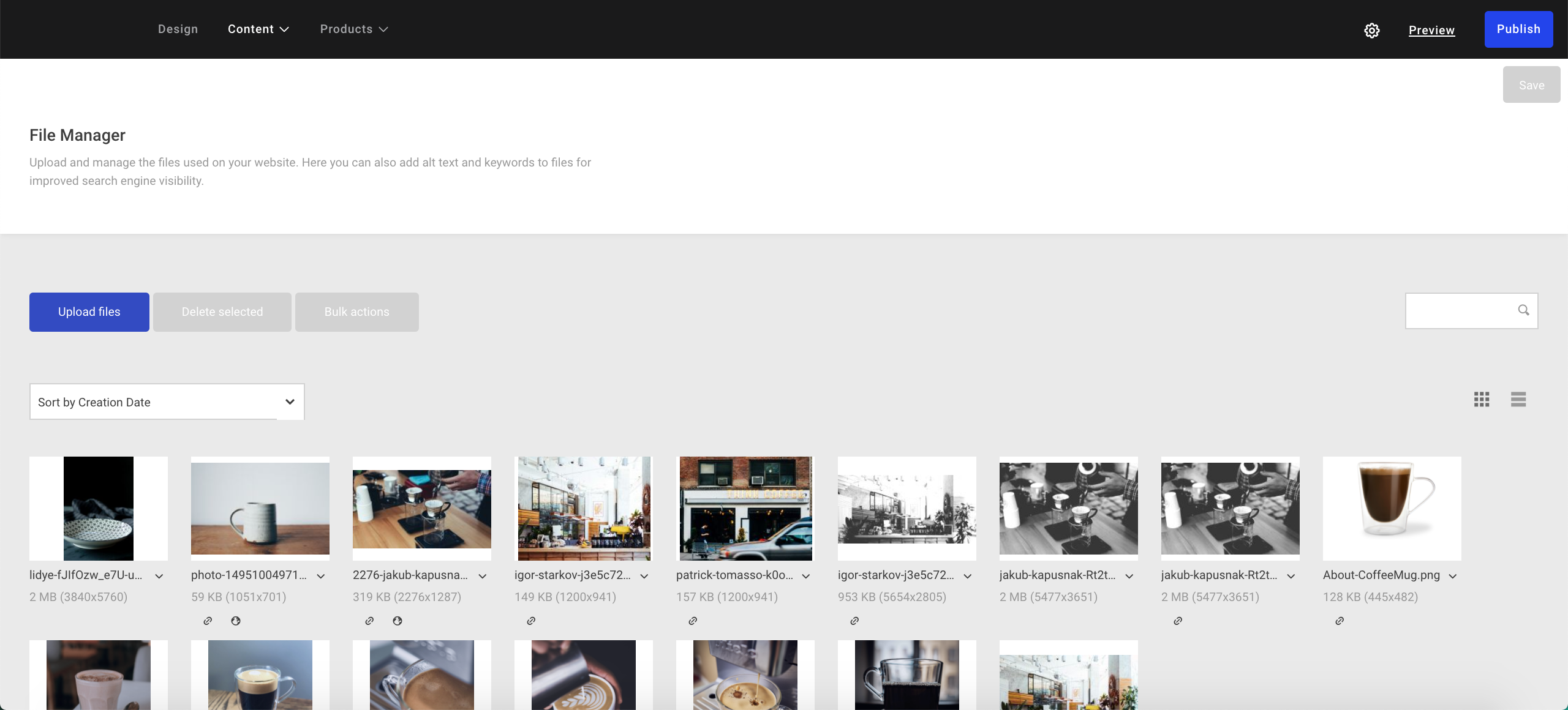Expand options for photo-14951004971 file

[321, 576]
